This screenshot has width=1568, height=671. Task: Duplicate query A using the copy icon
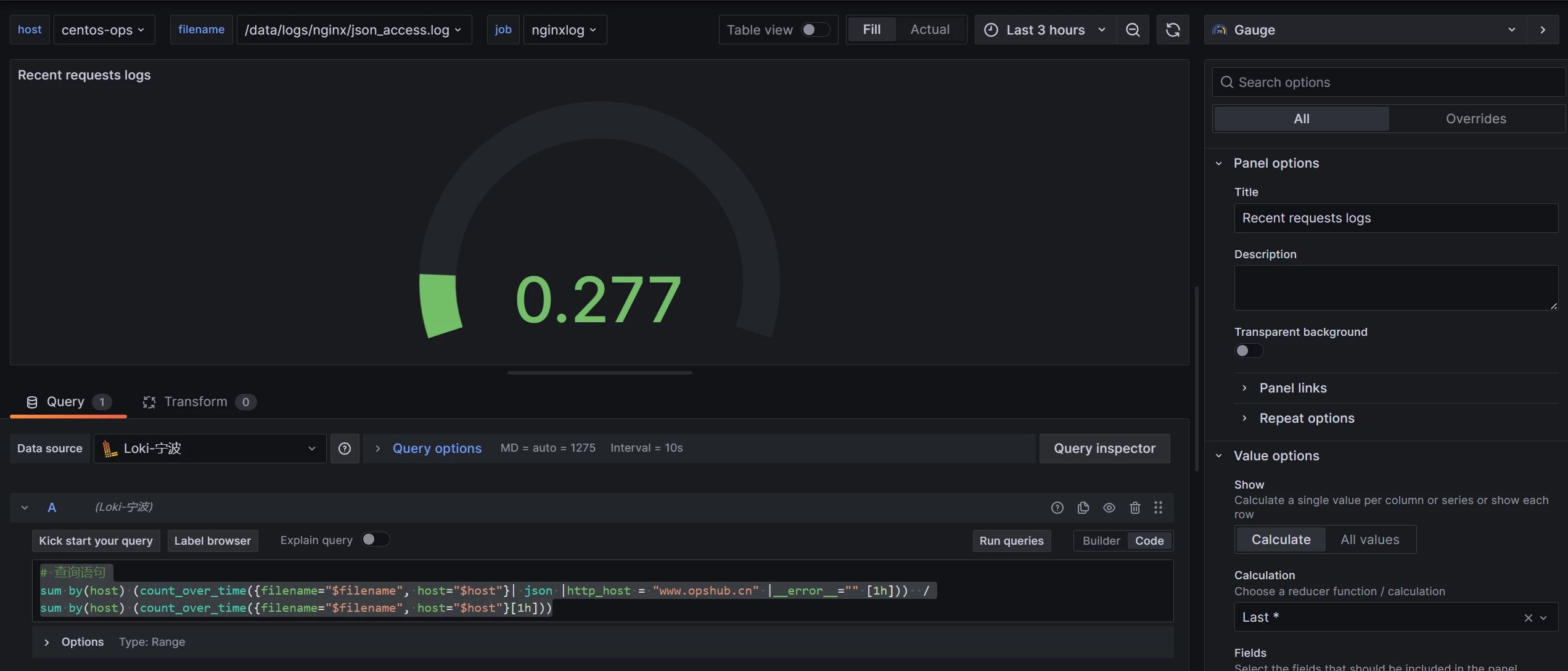pos(1083,507)
